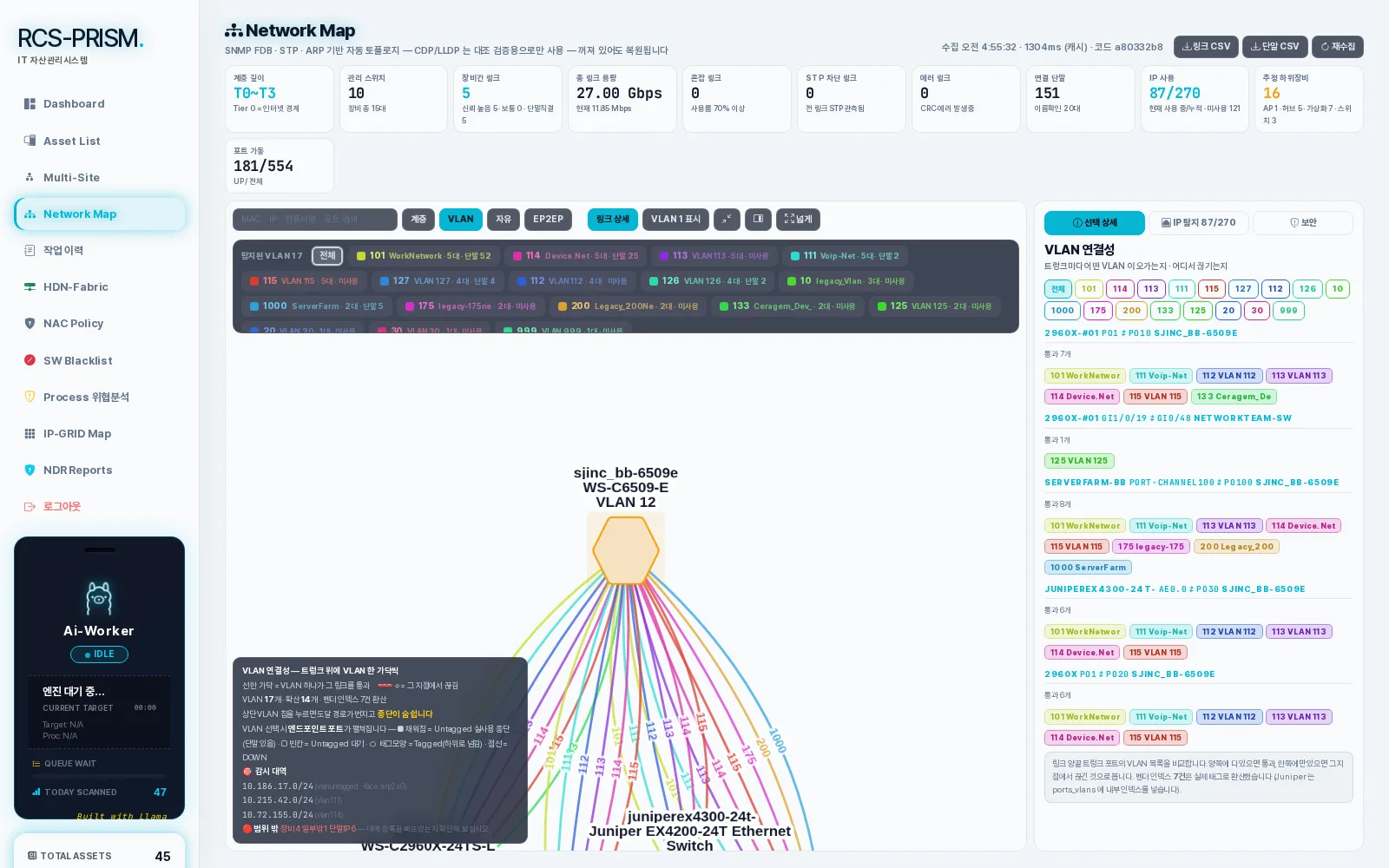Screen dimensions: 1389x868
Task: Click the collapse arrows icon in the map toolbar
Action: coord(727,220)
